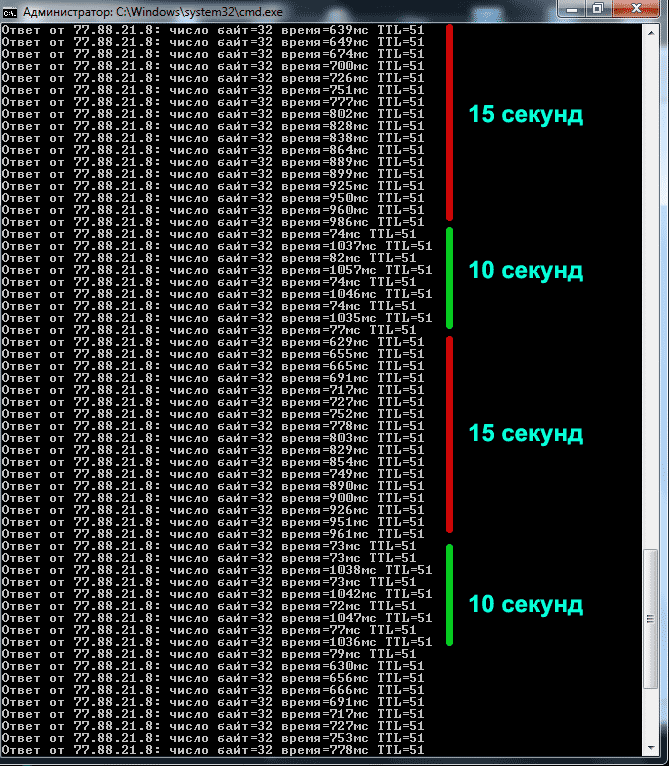Close the cmd.exe window
669x766 pixels.
tap(635, 9)
